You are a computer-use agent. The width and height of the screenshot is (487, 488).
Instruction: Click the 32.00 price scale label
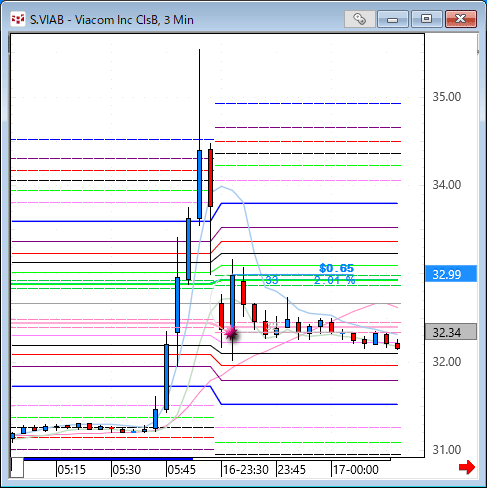(447, 362)
